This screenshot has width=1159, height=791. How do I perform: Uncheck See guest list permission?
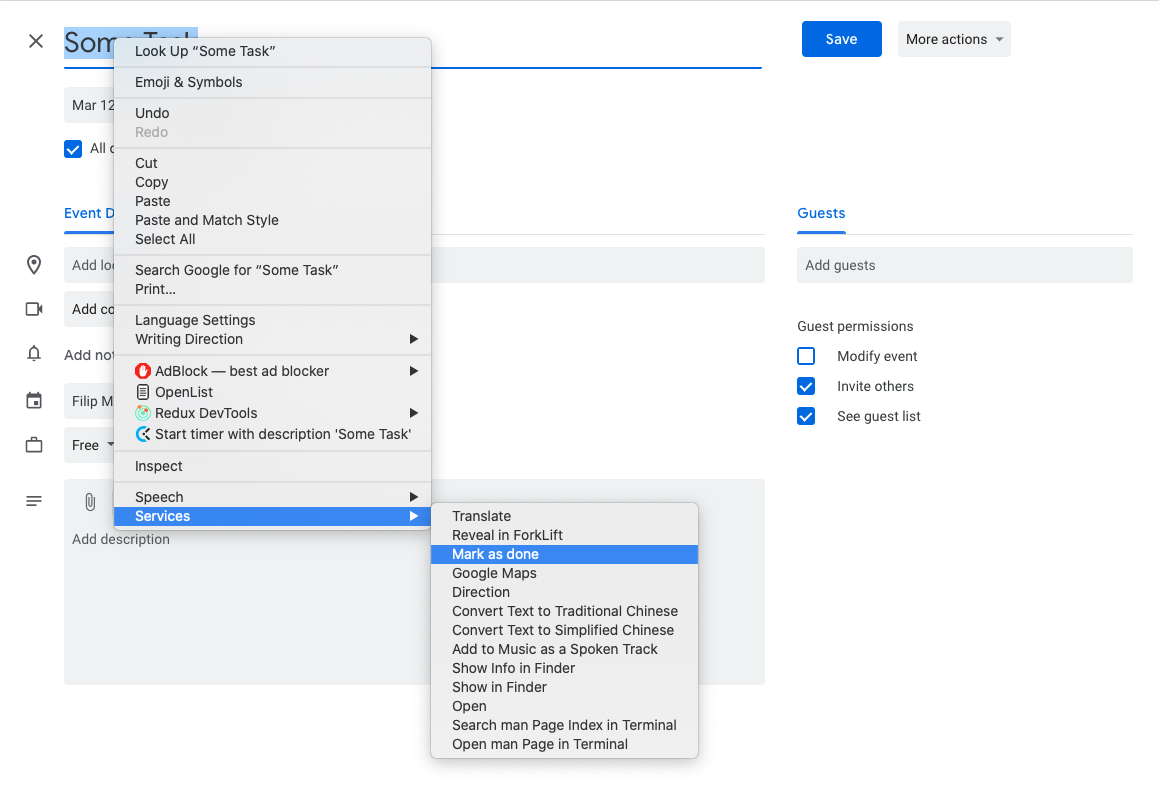[806, 416]
